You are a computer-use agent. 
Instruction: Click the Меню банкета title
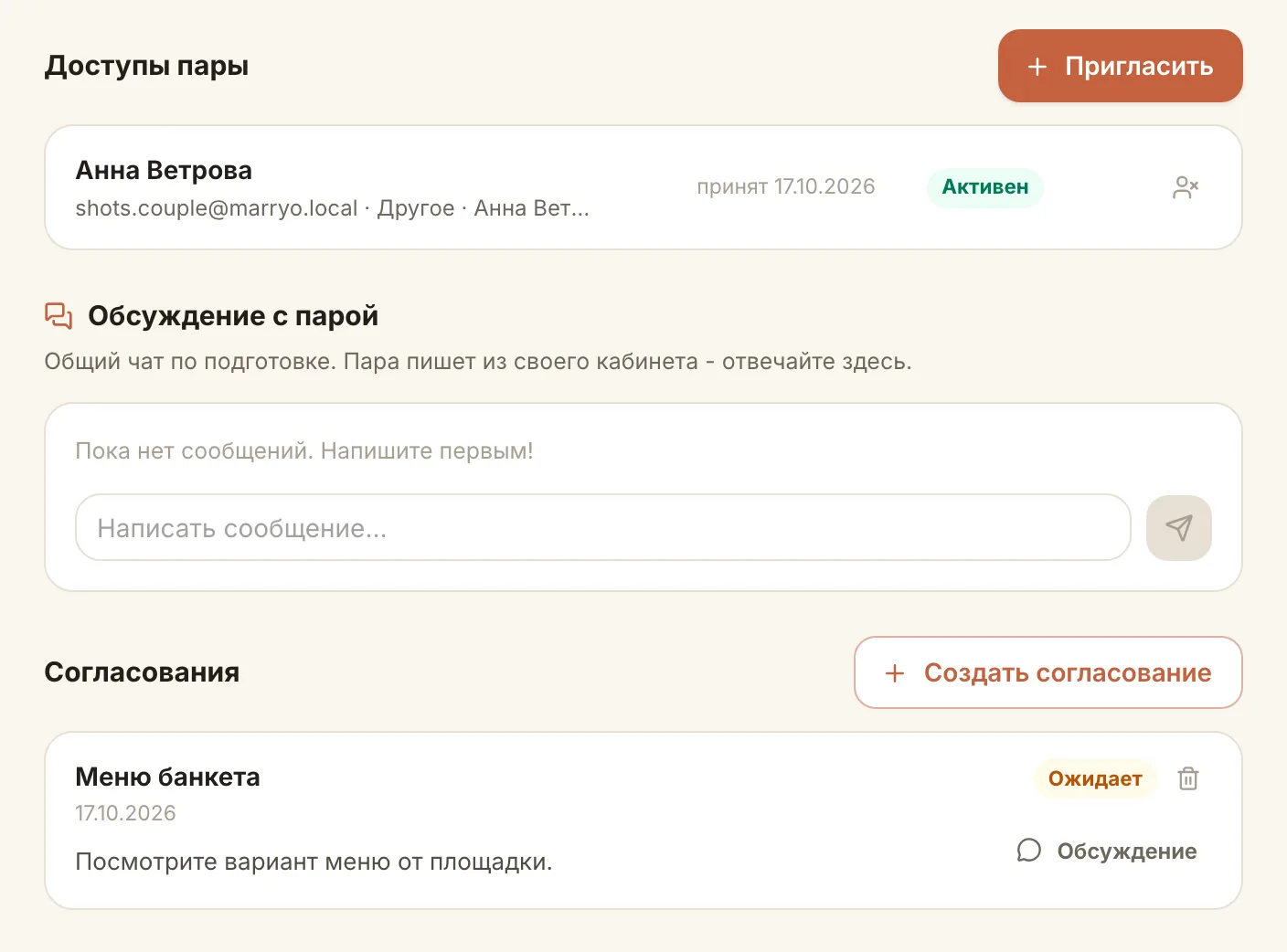168,777
